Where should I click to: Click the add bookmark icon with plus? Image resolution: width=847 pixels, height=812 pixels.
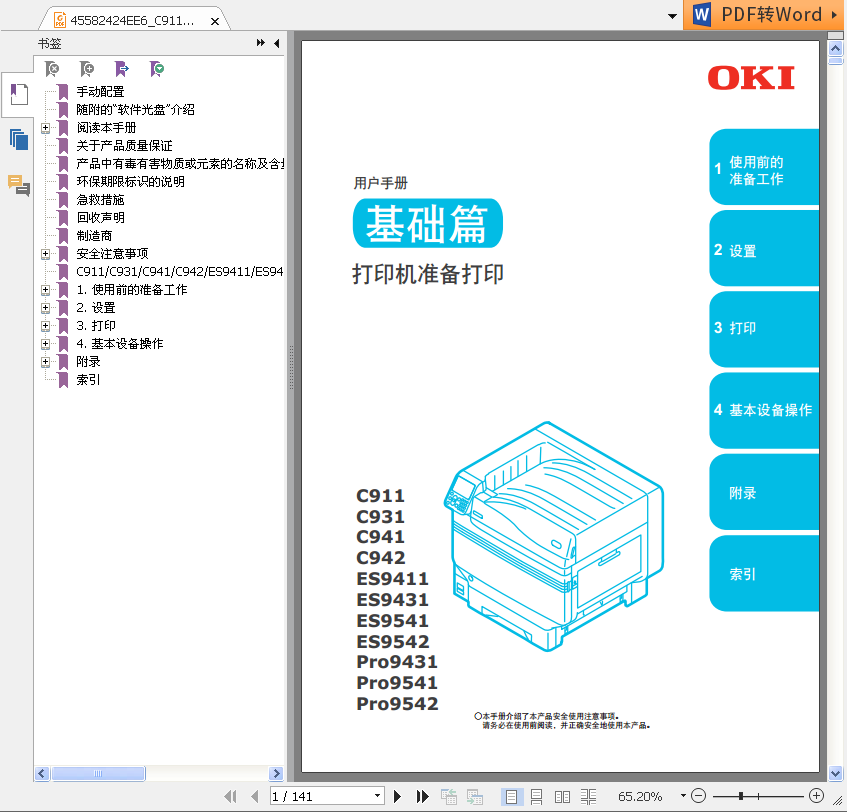click(86, 69)
